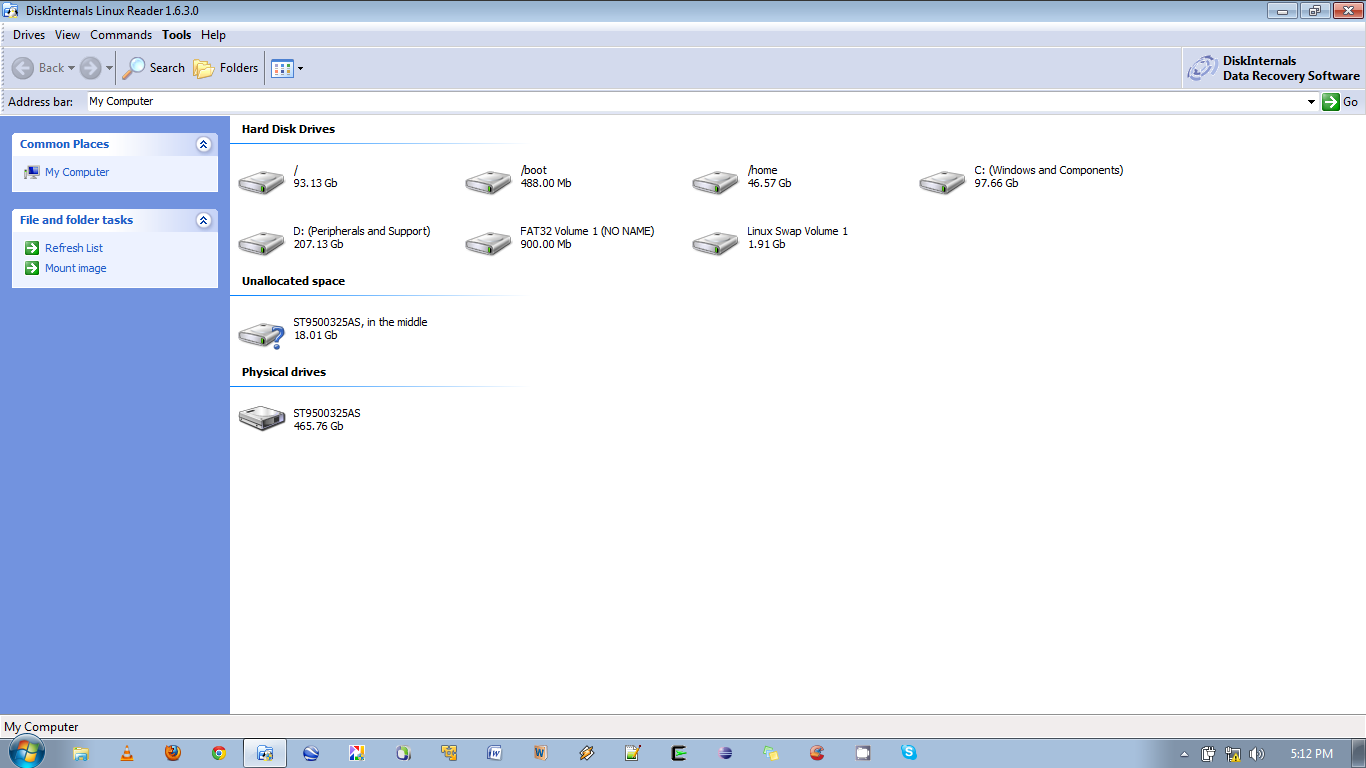
Task: Click the Go button beside the address bar
Action: (1340, 102)
